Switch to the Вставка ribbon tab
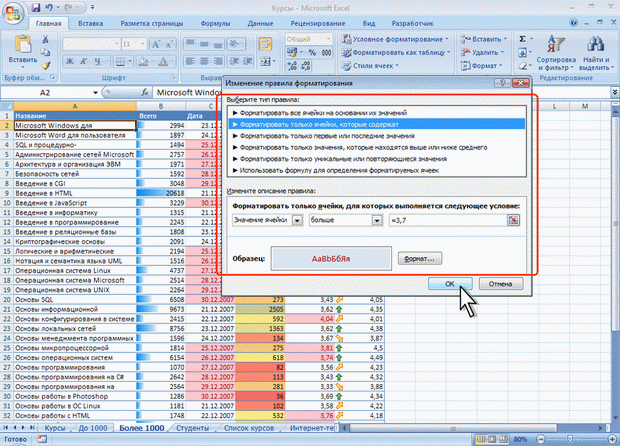Viewport: 620px width, 446px height. (91, 23)
